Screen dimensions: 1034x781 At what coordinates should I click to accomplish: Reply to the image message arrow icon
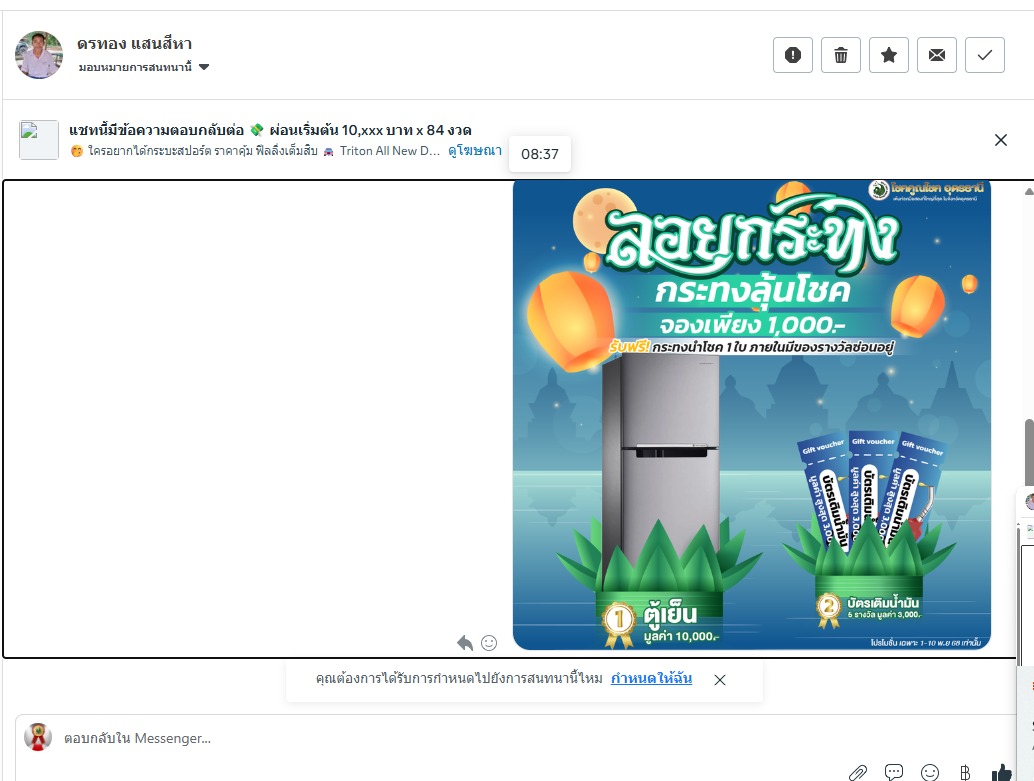tap(465, 642)
